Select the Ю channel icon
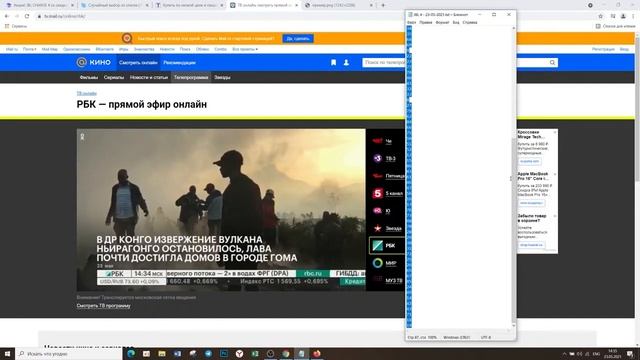Screen dimensions: 640x360 (x=378, y=211)
